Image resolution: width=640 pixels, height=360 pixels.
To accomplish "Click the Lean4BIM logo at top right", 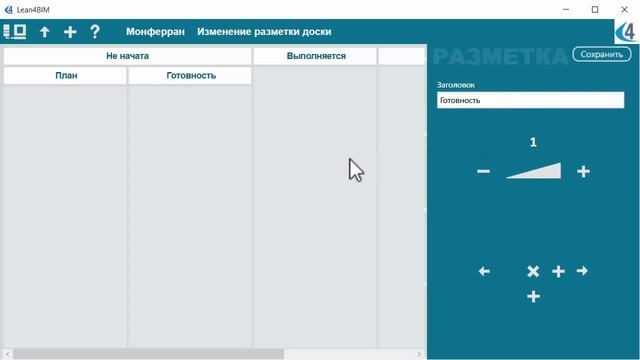I will point(626,32).
